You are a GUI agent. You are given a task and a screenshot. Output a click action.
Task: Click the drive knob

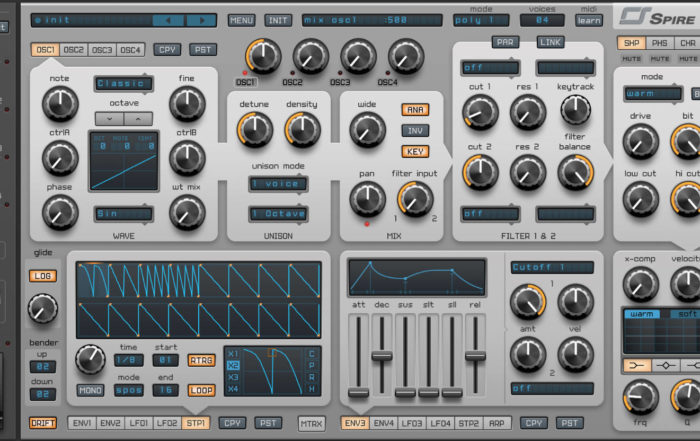[x=640, y=142]
